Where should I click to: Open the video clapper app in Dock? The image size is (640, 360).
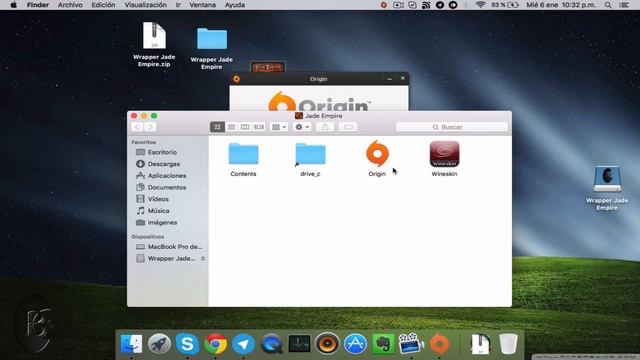(411, 344)
